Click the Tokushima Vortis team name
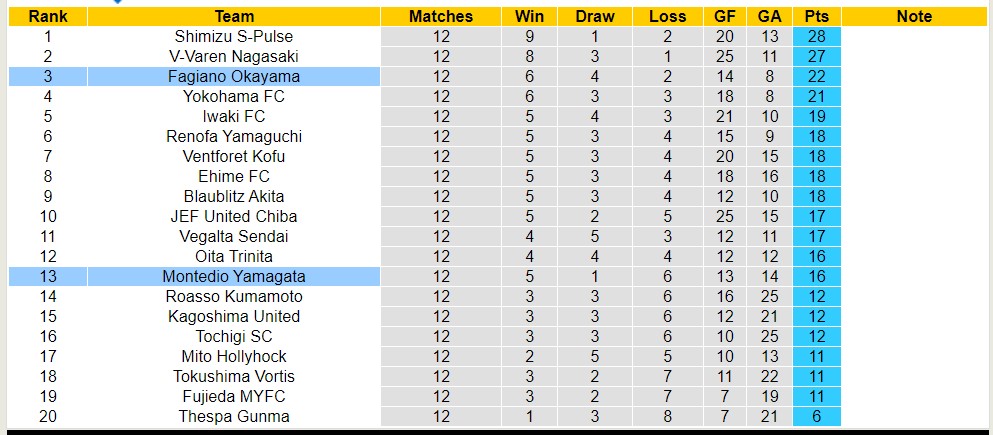Screen dimensions: 993x435 tap(234, 376)
